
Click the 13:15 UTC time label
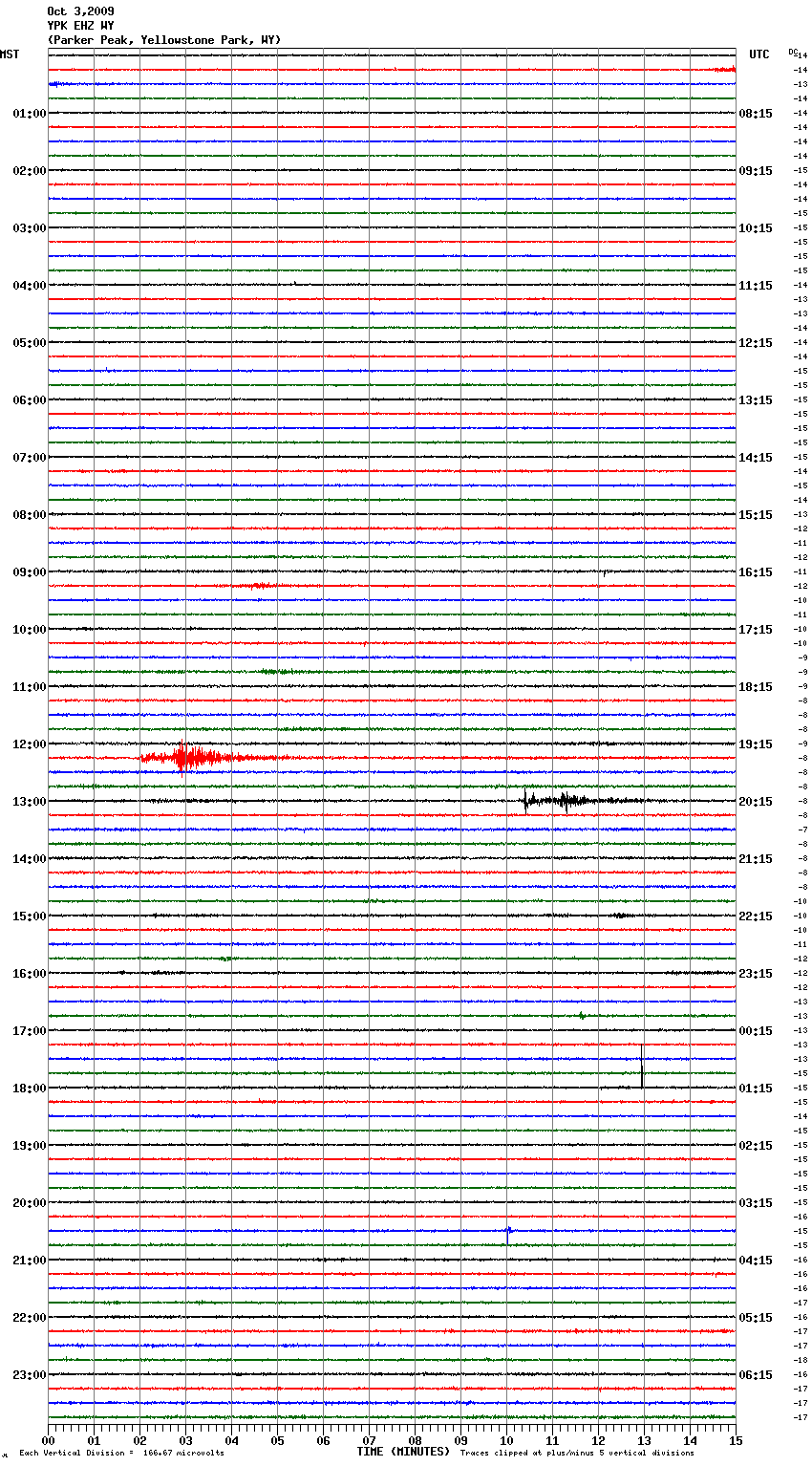coord(756,400)
